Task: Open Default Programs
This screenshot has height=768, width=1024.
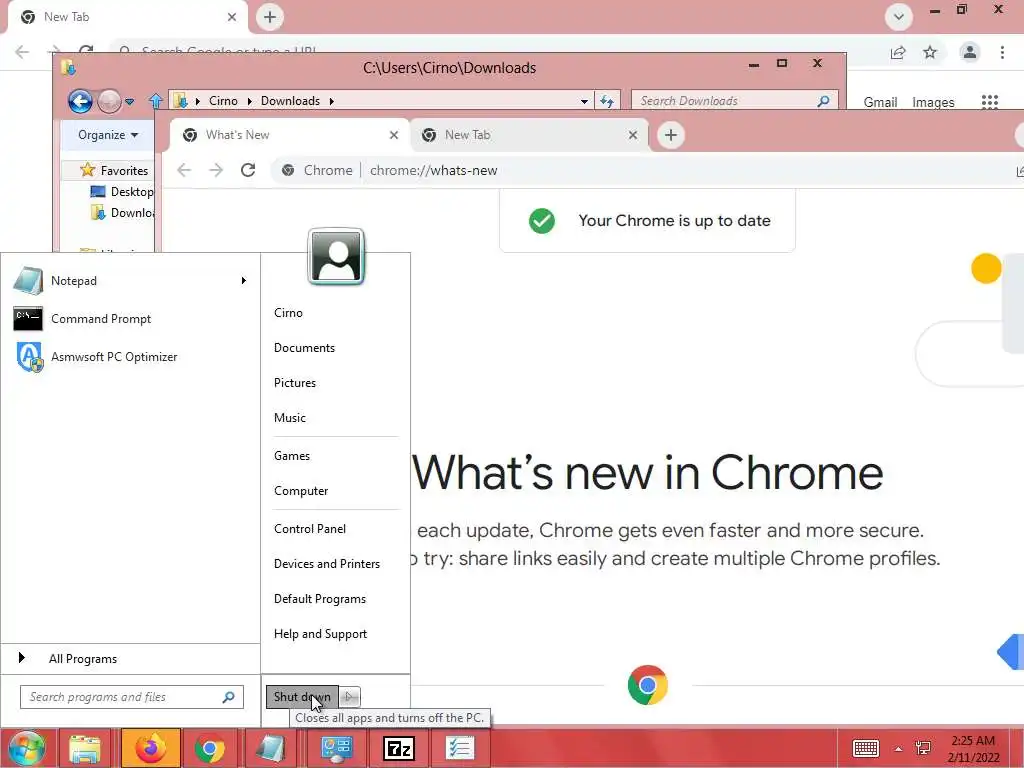Action: click(x=319, y=599)
